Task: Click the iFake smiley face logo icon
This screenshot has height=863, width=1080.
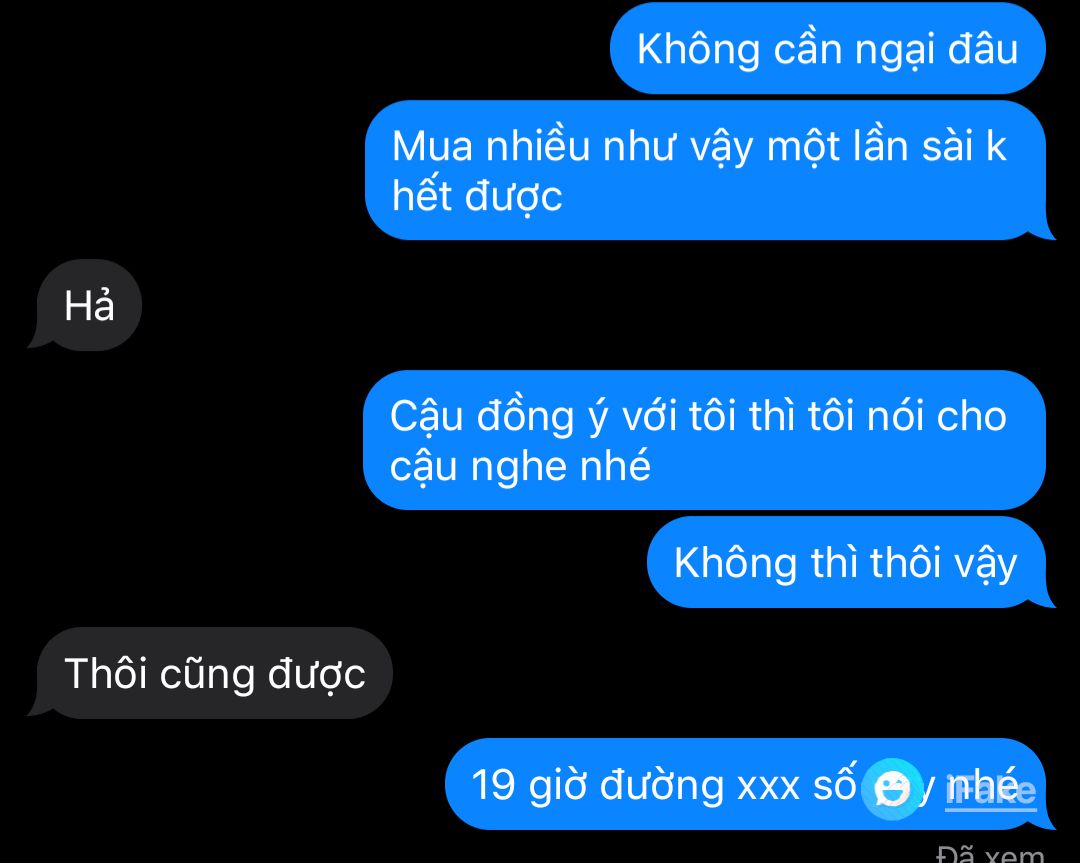Action: (x=892, y=789)
